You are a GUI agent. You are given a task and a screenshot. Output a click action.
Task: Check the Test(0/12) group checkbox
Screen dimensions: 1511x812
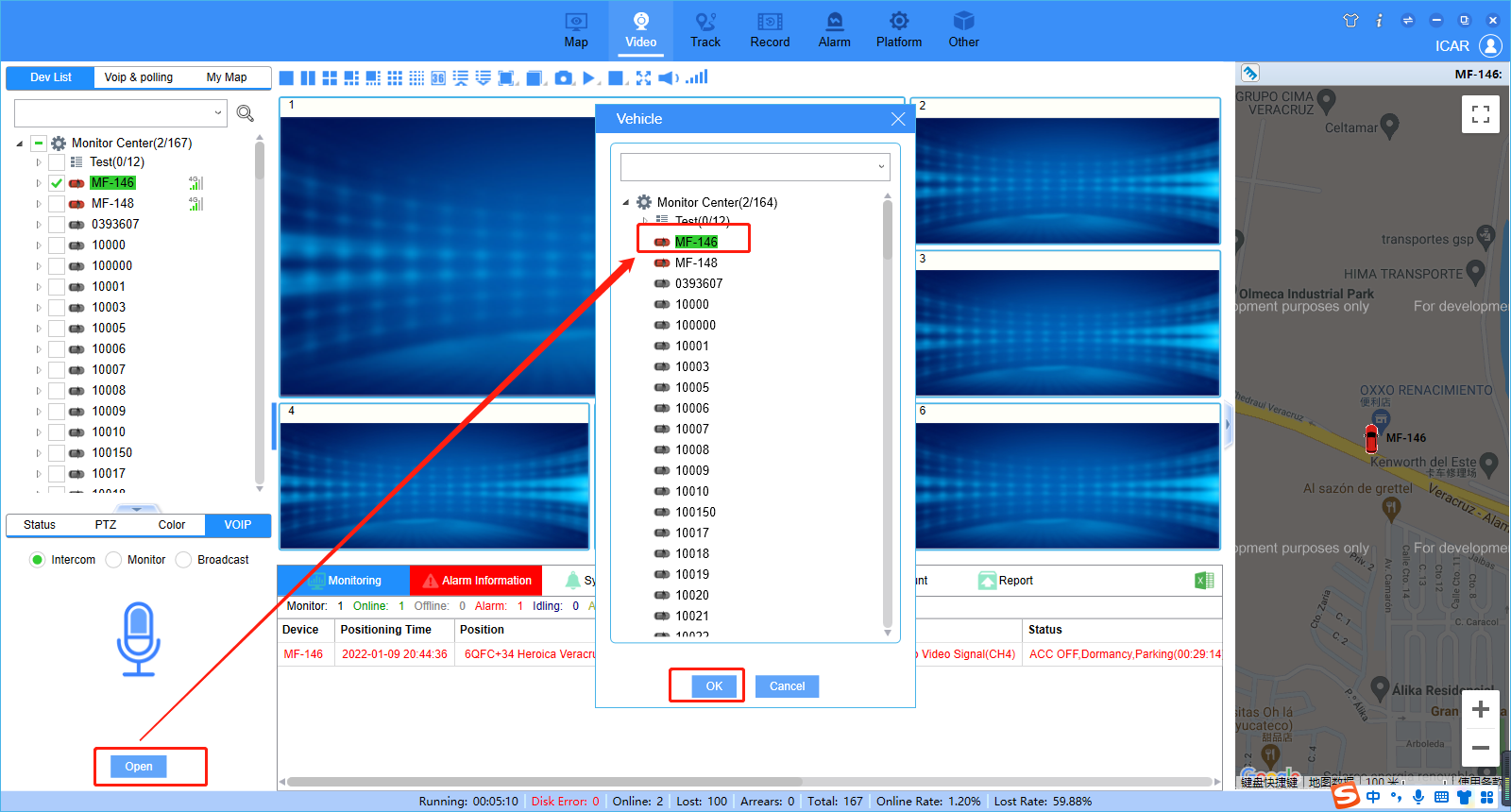pyautogui.click(x=57, y=162)
